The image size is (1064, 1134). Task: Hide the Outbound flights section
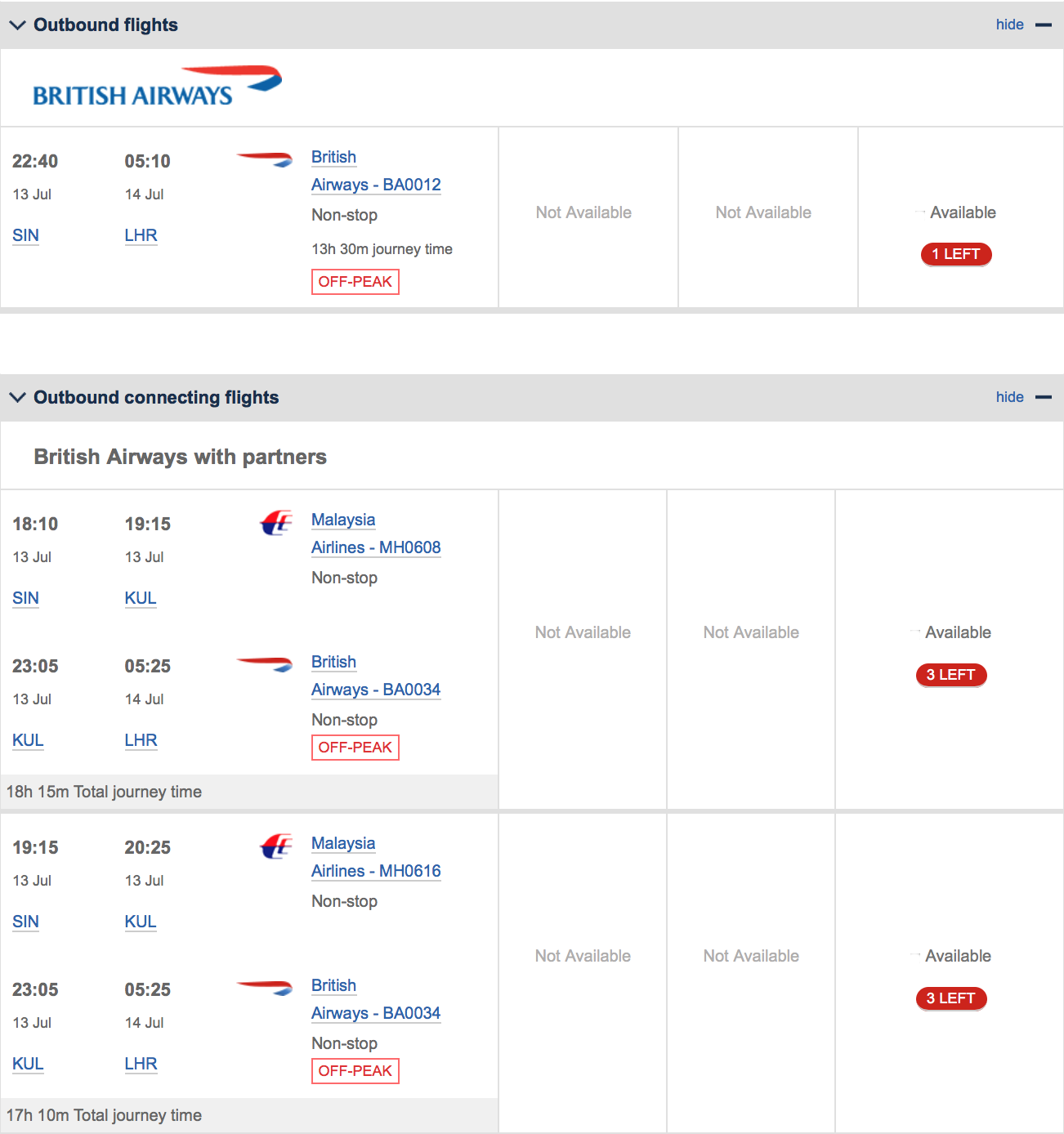click(x=1010, y=25)
